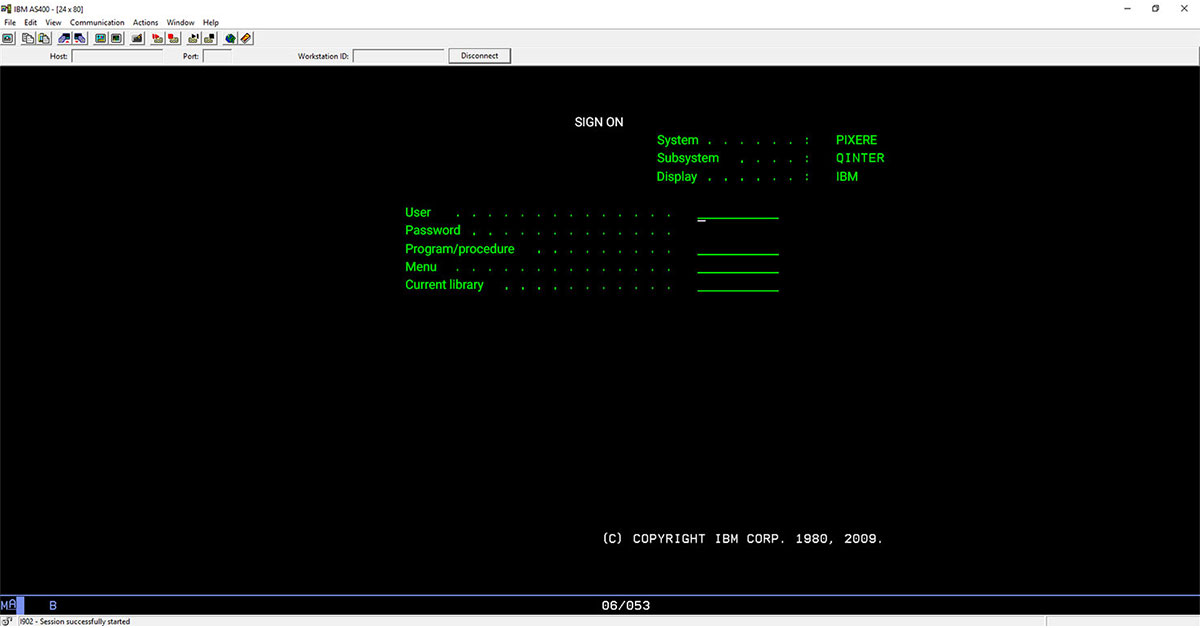
Task: Click the Record macro toolbar icon
Action: pyautogui.click(x=158, y=38)
